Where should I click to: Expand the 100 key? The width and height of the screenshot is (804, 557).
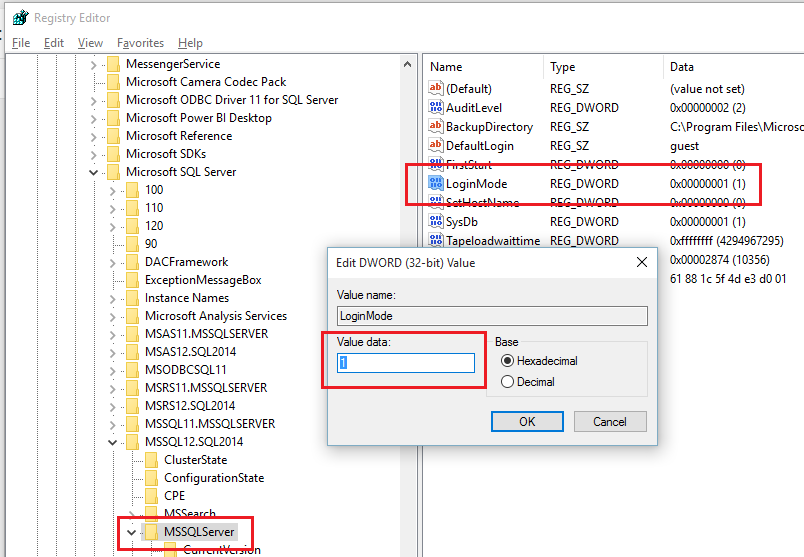[x=112, y=191]
